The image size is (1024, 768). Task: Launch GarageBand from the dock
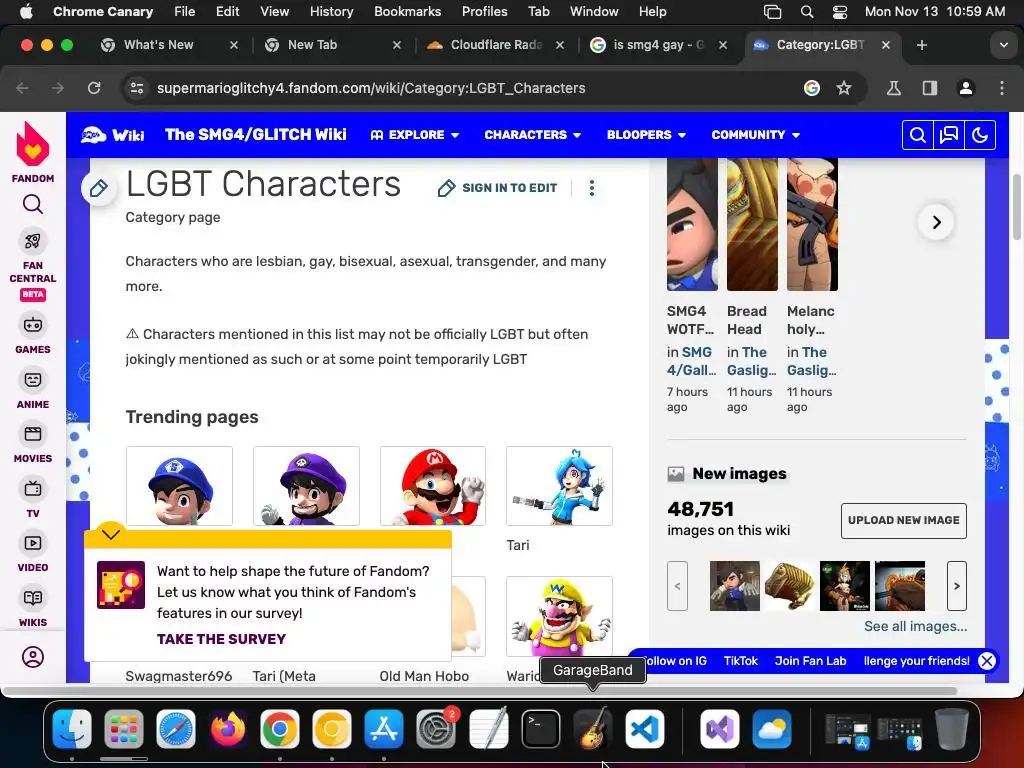click(x=592, y=729)
